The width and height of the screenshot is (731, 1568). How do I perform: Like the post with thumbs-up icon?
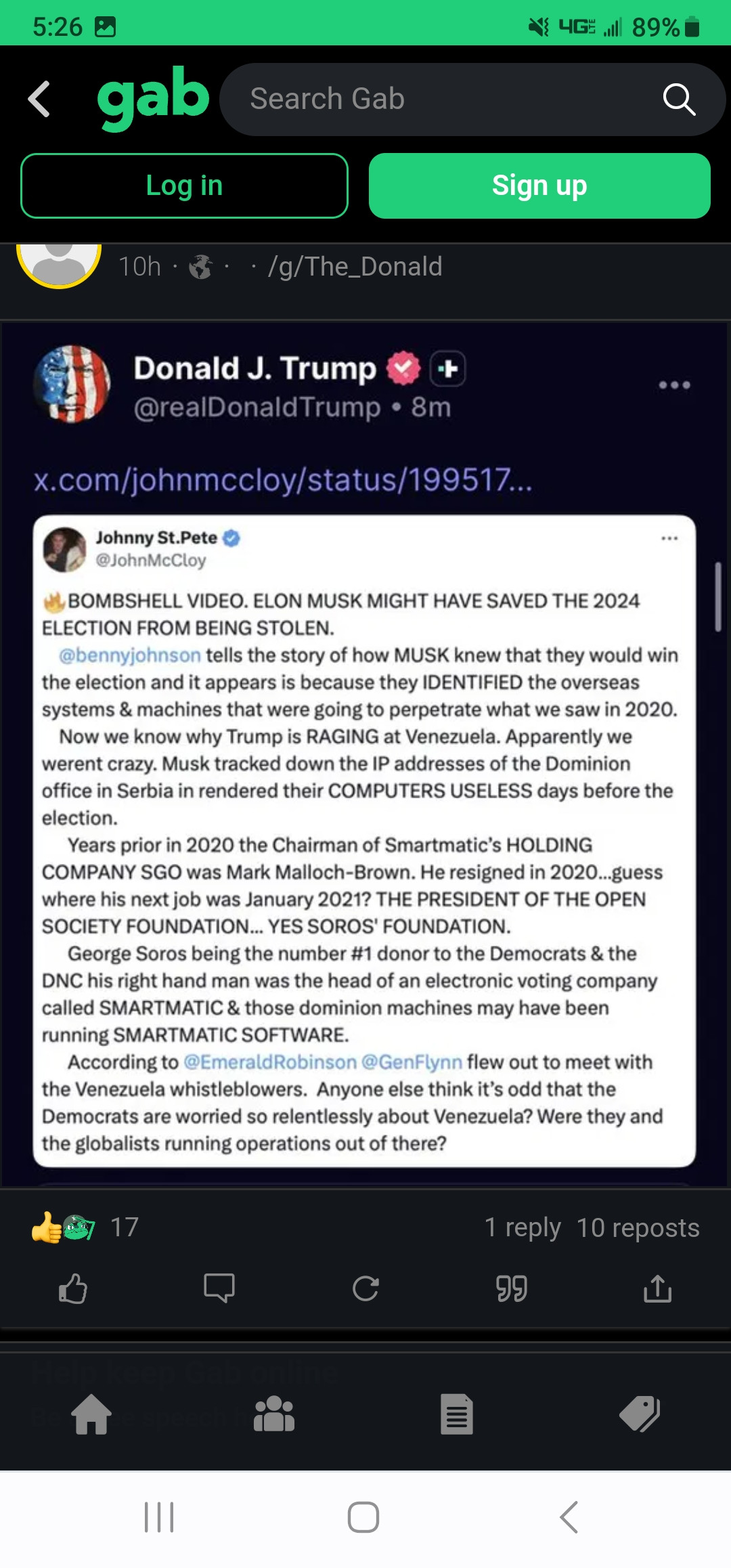(73, 1288)
